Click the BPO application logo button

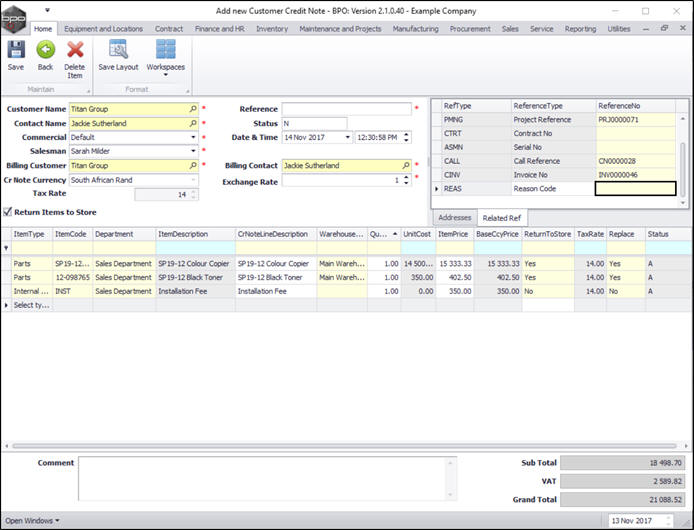point(14,19)
